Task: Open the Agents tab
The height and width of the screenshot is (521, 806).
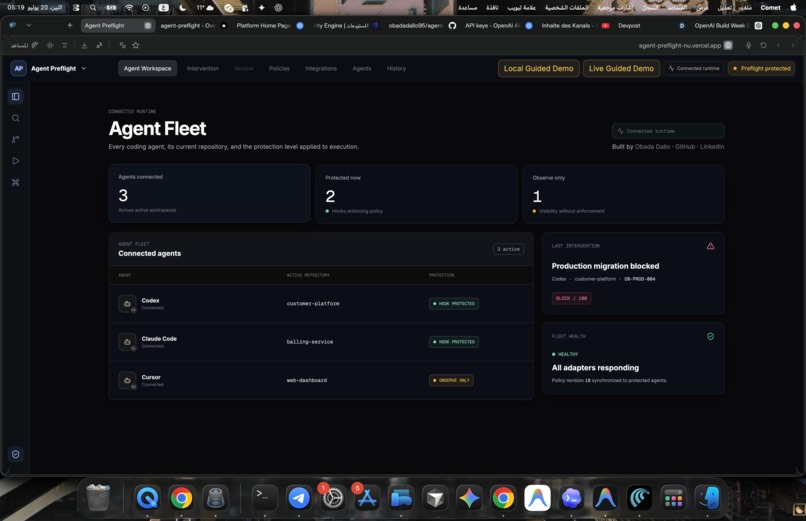Action: [x=362, y=68]
